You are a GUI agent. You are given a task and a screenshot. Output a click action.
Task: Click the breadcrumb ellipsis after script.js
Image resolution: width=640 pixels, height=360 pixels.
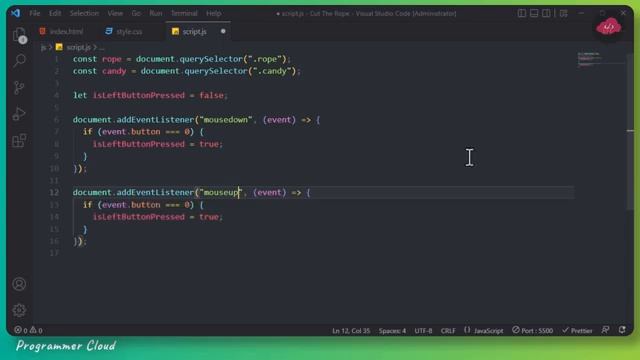click(x=101, y=47)
